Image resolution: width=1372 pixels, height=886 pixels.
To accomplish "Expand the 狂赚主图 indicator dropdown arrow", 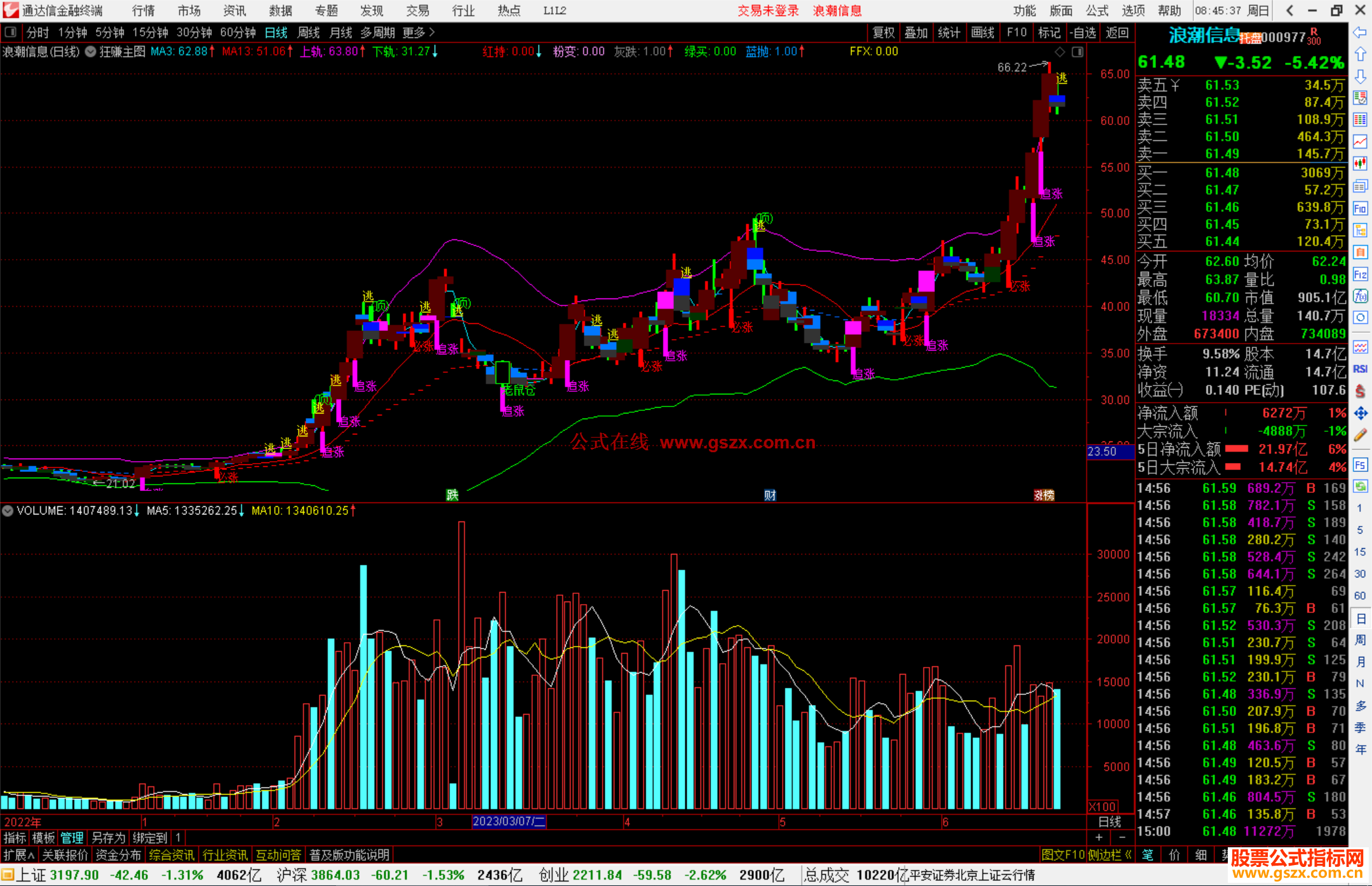I will [x=91, y=52].
